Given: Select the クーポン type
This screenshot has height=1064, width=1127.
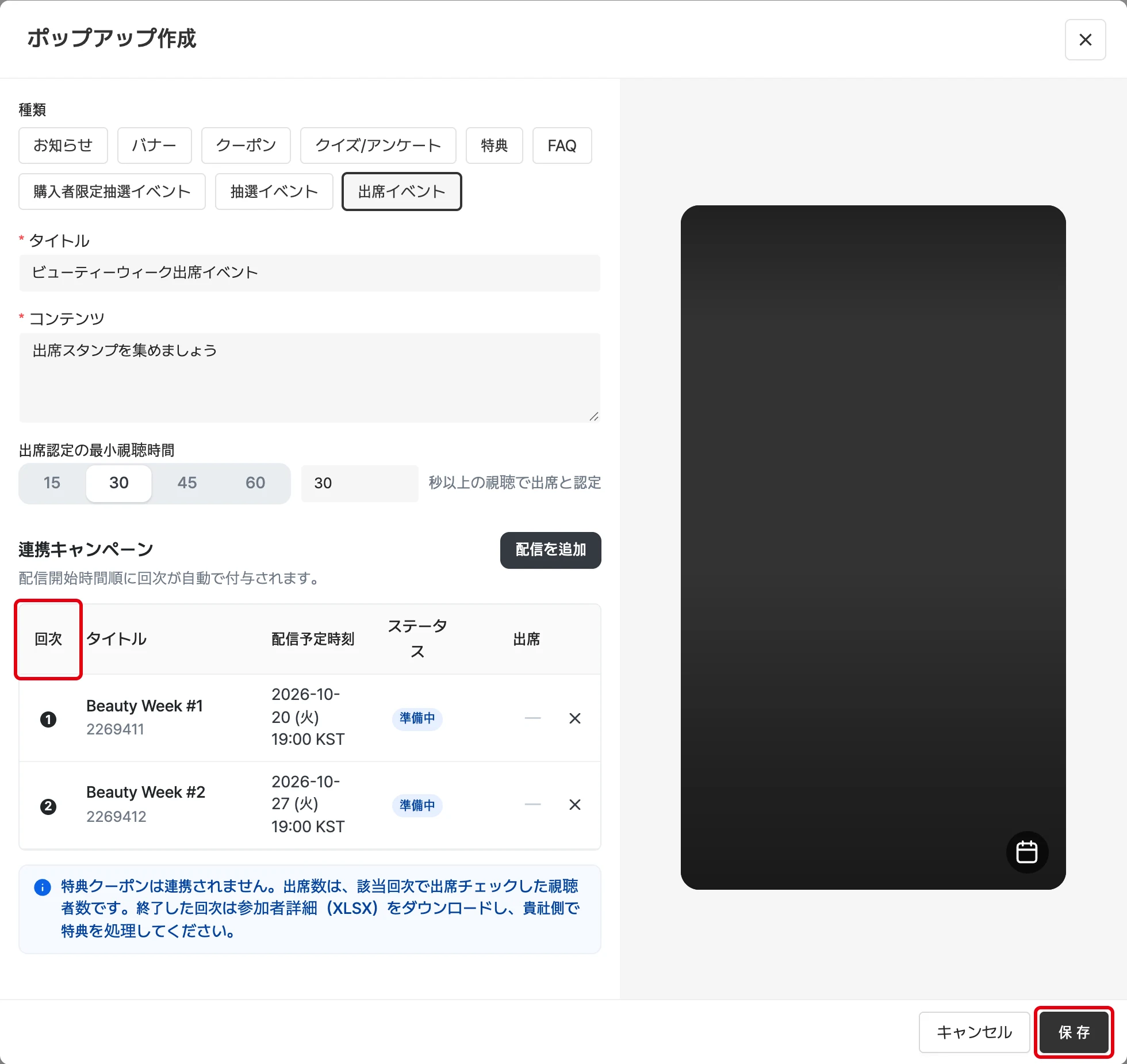Looking at the screenshot, I should tap(246, 146).
